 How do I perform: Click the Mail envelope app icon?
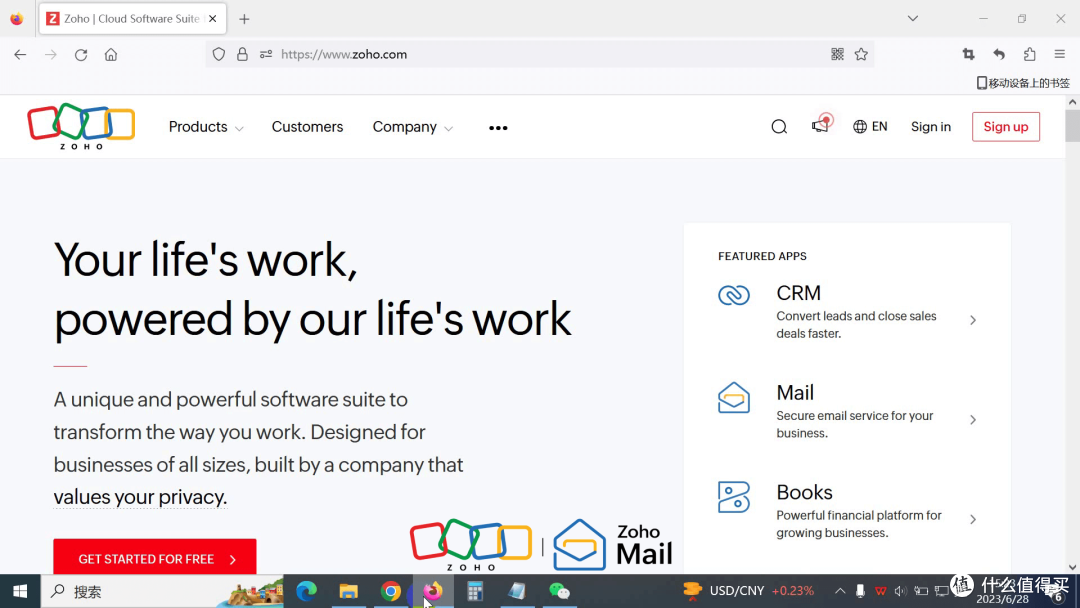pos(734,397)
